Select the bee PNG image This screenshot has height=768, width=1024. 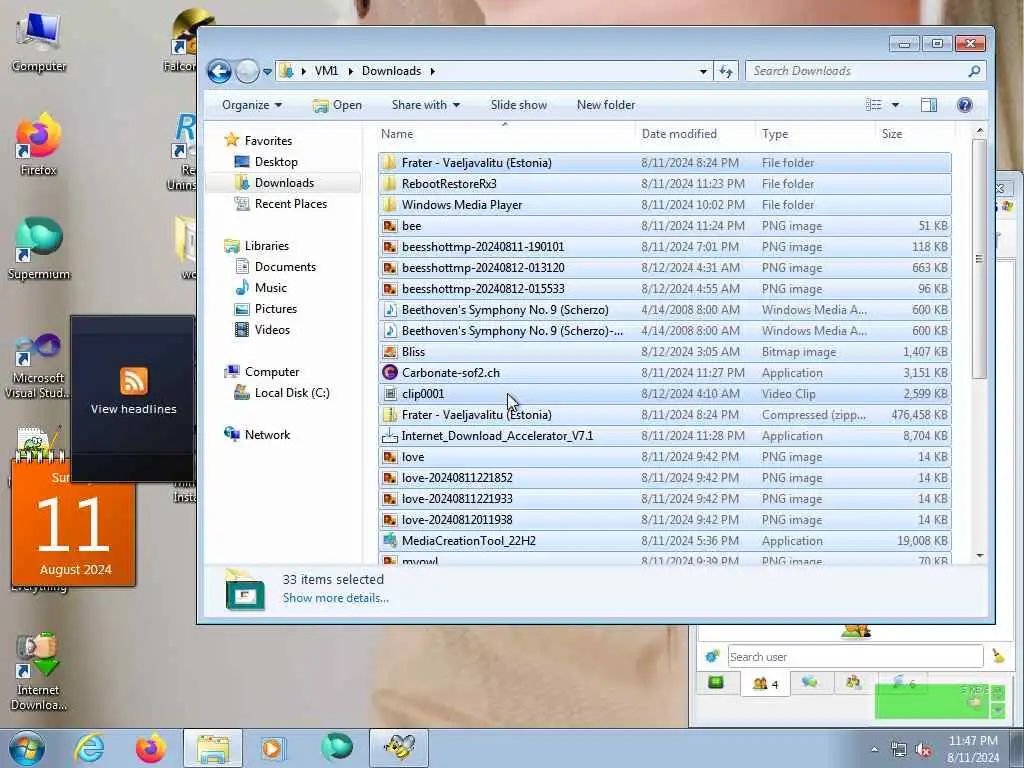664,225
